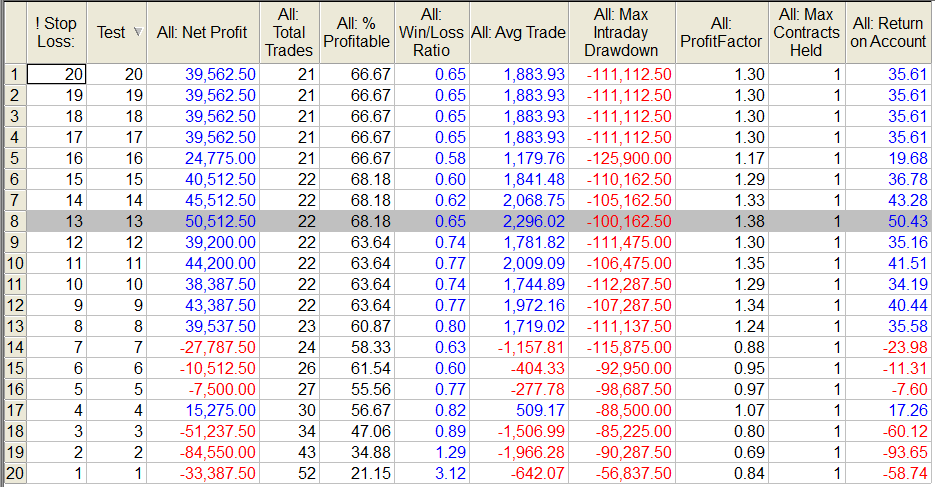Sort by Max Intraday Drawdown column
The height and width of the screenshot is (487, 935).
pos(619,32)
